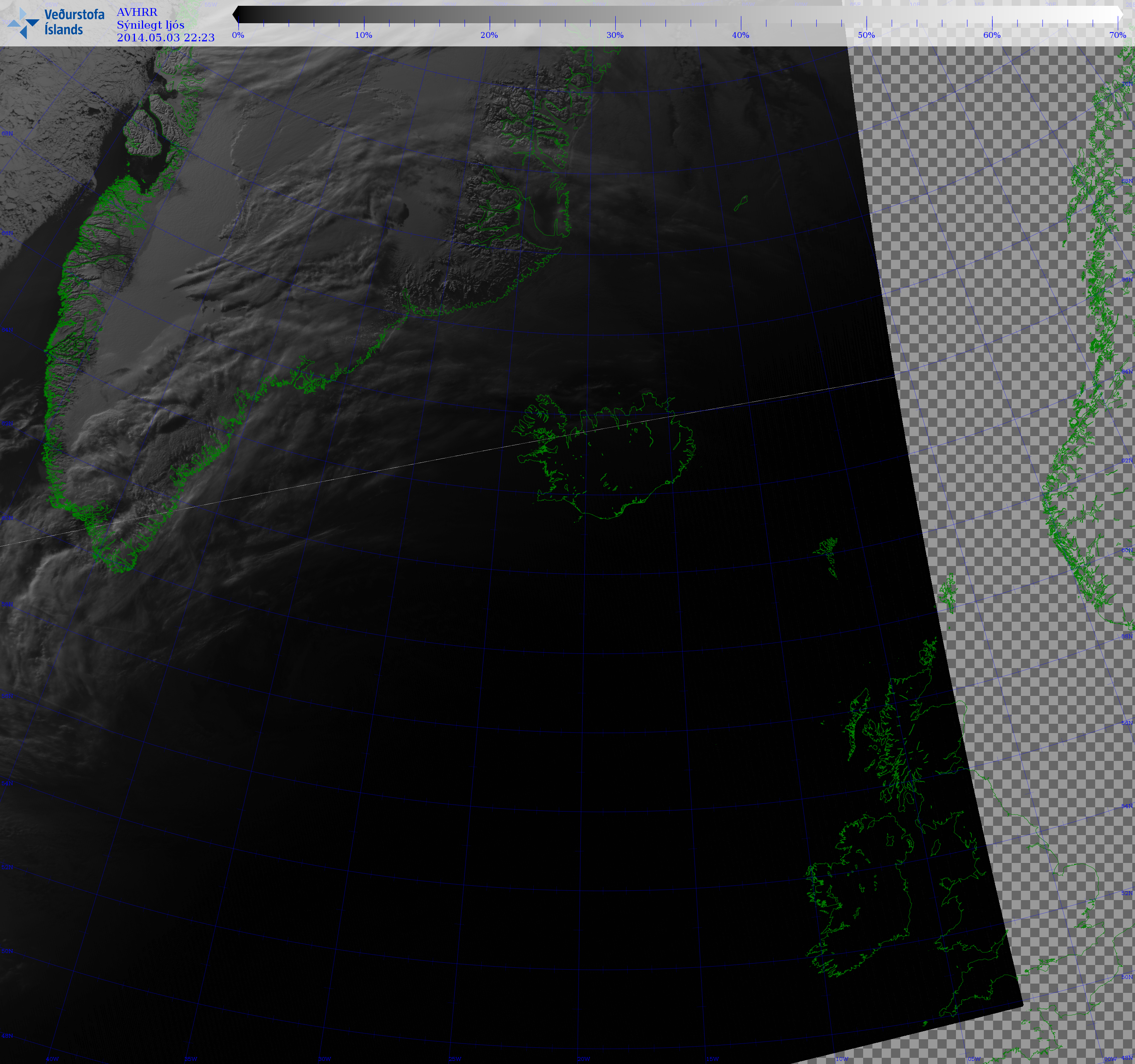Click the 0% mark on grayscale bar
1135x1064 pixels.
click(238, 35)
